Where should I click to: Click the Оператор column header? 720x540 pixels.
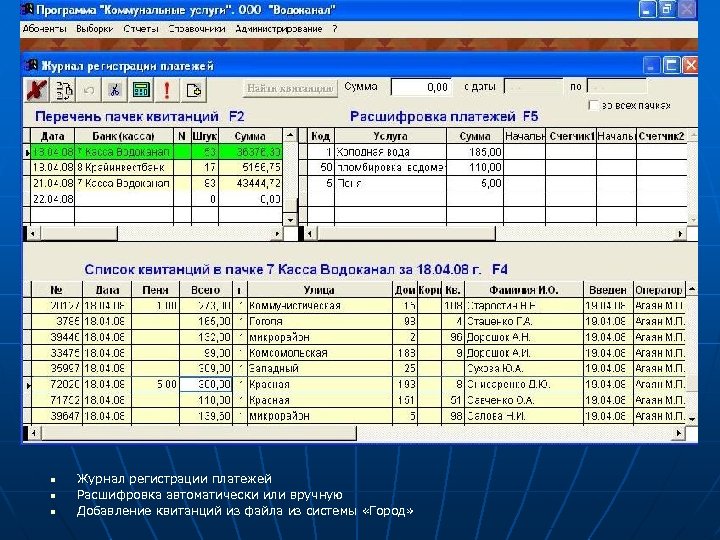[659, 290]
